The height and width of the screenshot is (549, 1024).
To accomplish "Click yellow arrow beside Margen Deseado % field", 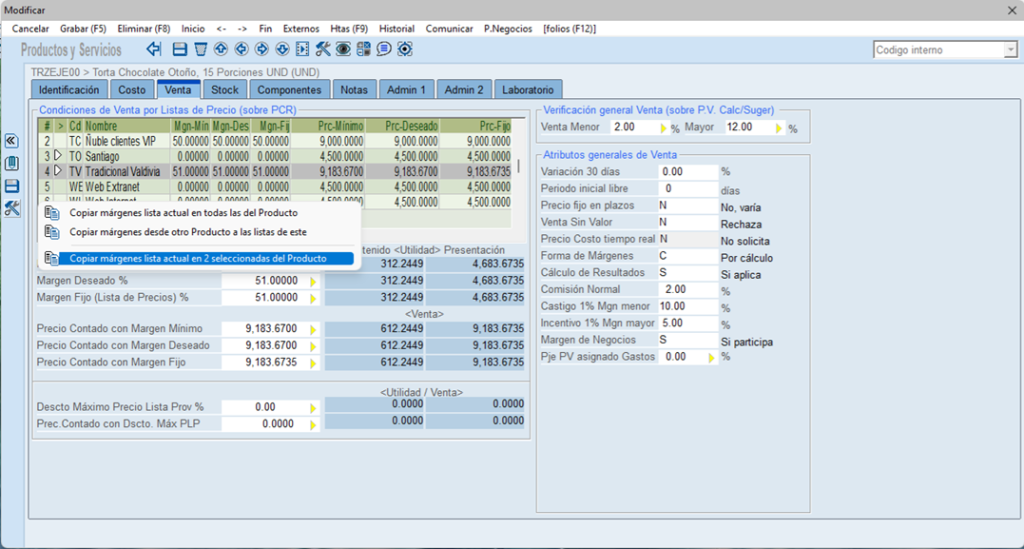I will tap(312, 282).
